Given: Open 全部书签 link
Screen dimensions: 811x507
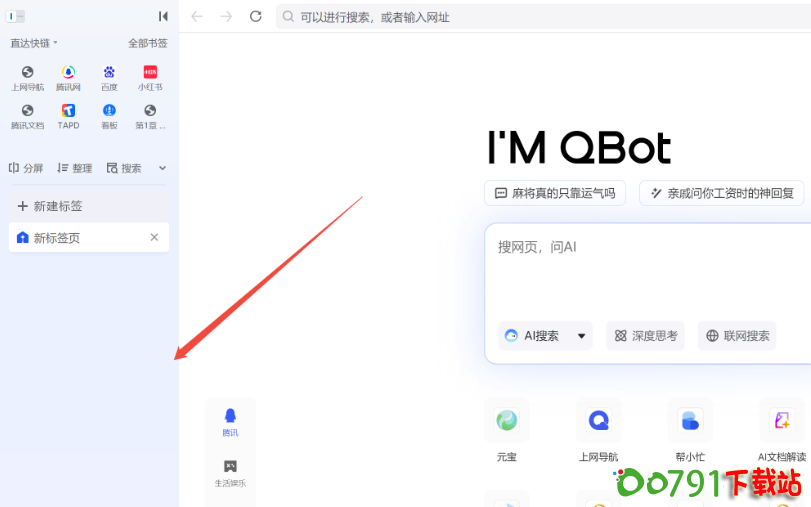Looking at the screenshot, I should 147,43.
